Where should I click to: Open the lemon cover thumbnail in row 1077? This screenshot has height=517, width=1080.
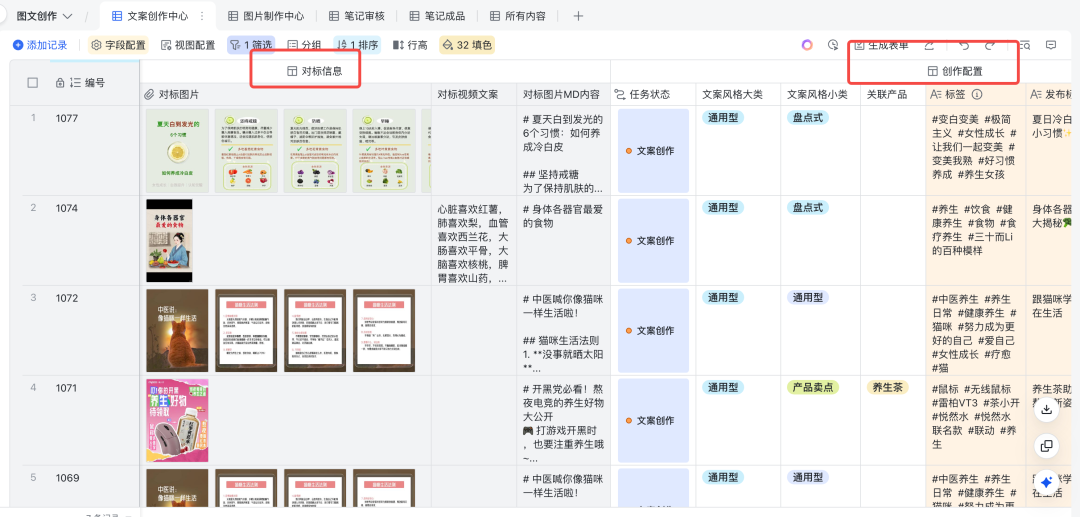click(x=177, y=151)
